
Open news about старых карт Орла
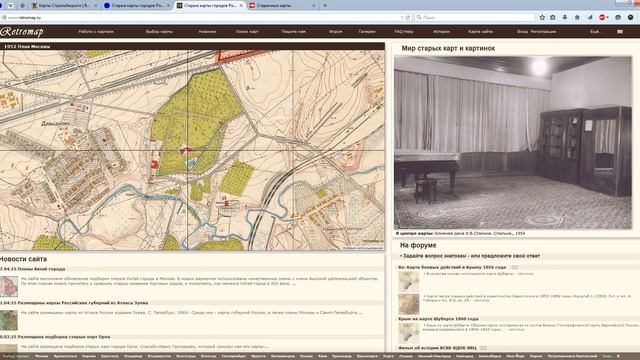(55, 337)
